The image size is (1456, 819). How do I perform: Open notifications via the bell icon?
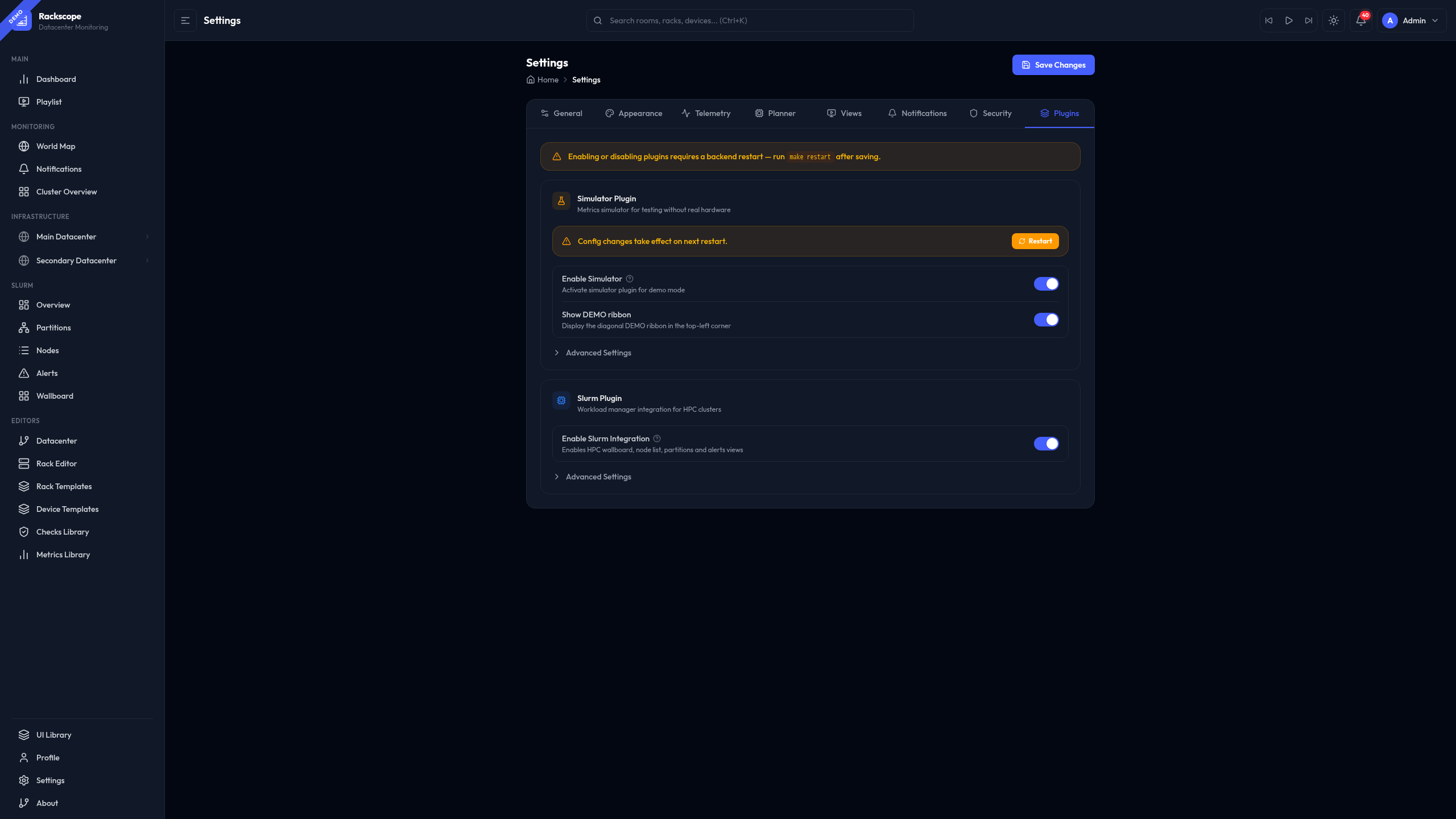tap(1360, 20)
